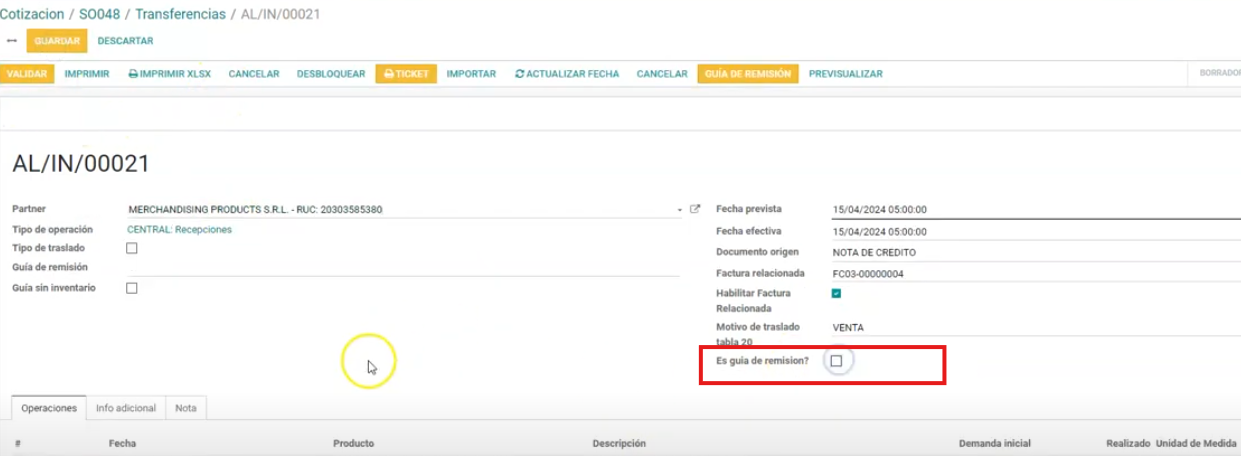Viewport: 1241px width, 456px height.
Task: Click the VALIDAR button
Action: (27, 74)
